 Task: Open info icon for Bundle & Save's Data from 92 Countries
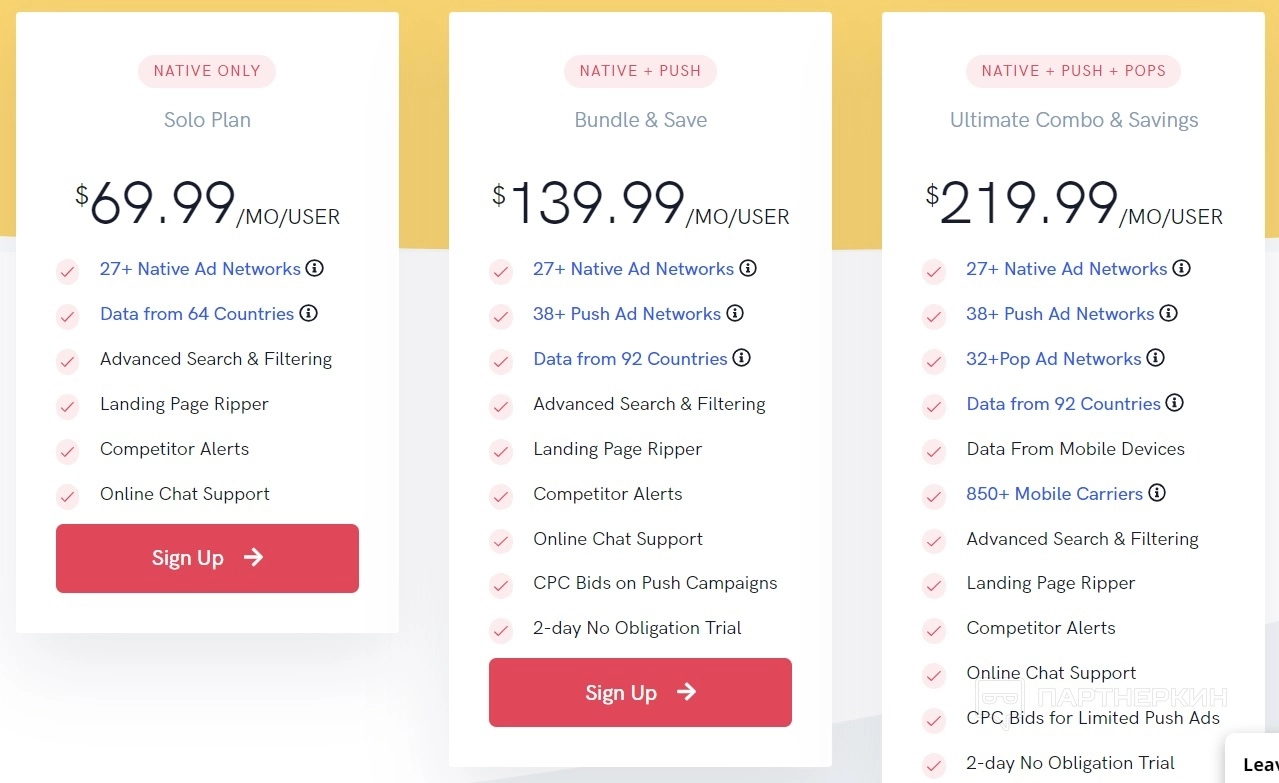(x=741, y=358)
